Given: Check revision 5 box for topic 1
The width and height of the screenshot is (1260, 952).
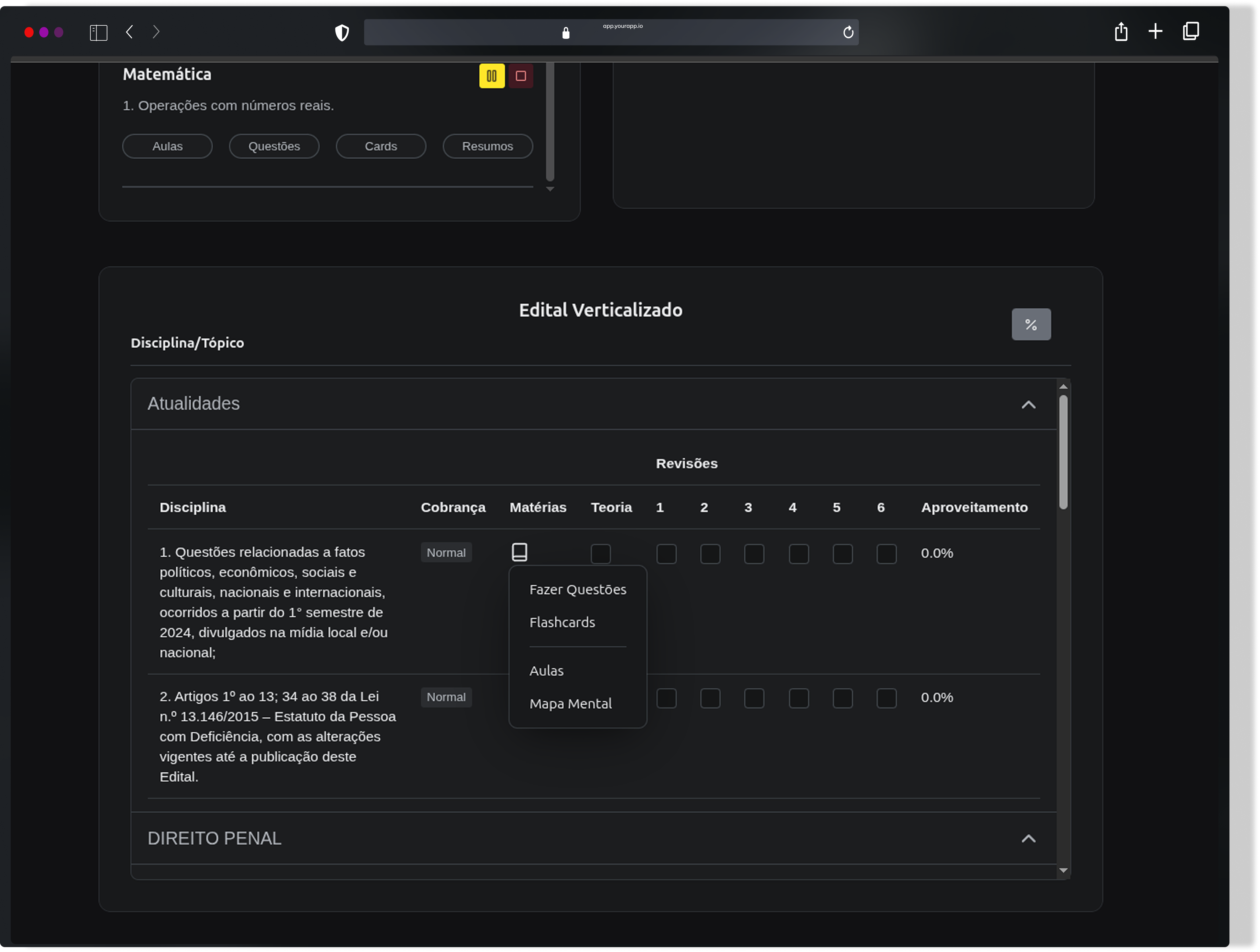Looking at the screenshot, I should [x=842, y=554].
